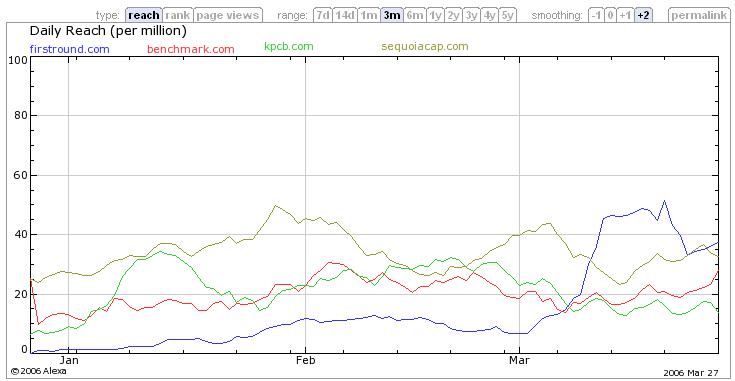Set range to 7d
The image size is (735, 381).
323,15
